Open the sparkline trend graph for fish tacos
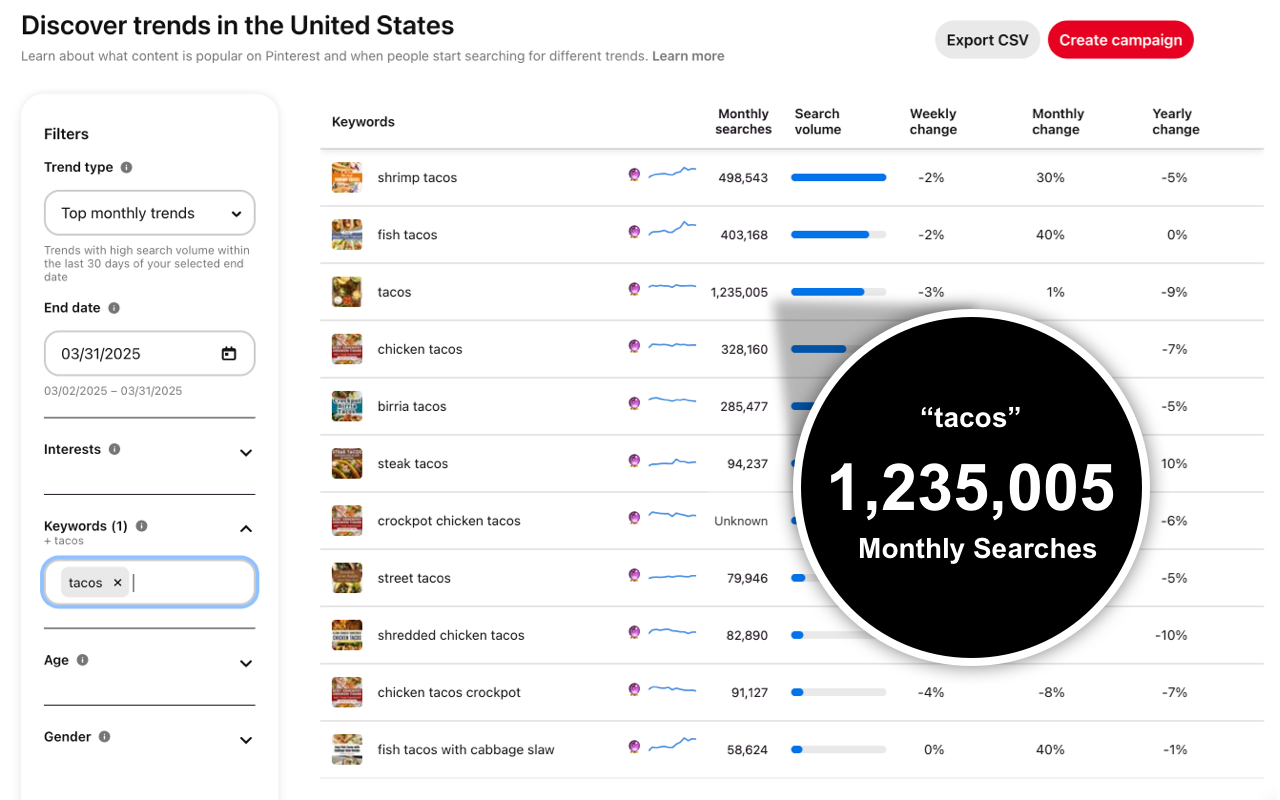 point(671,229)
